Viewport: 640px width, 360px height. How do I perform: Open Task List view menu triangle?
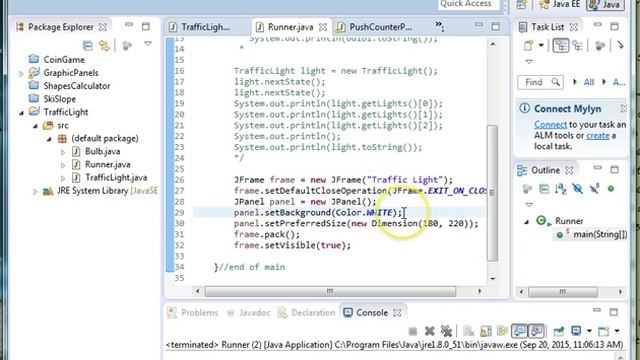point(529,62)
